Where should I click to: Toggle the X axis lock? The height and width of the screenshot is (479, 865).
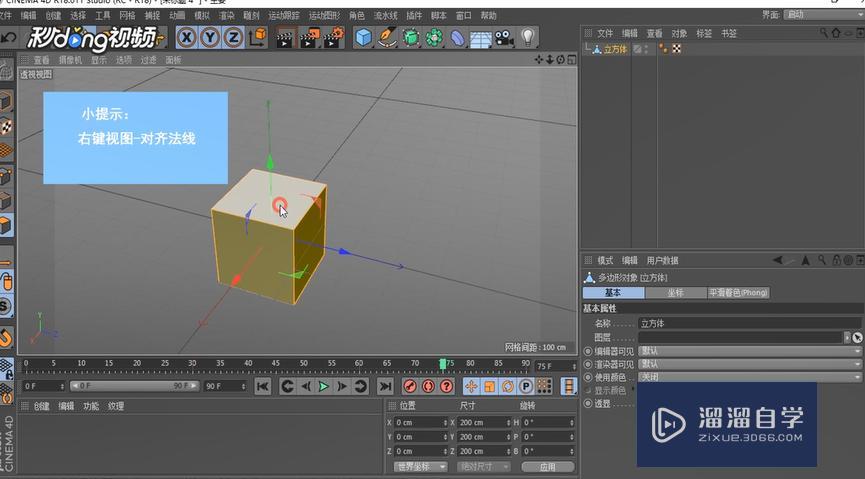click(x=186, y=38)
